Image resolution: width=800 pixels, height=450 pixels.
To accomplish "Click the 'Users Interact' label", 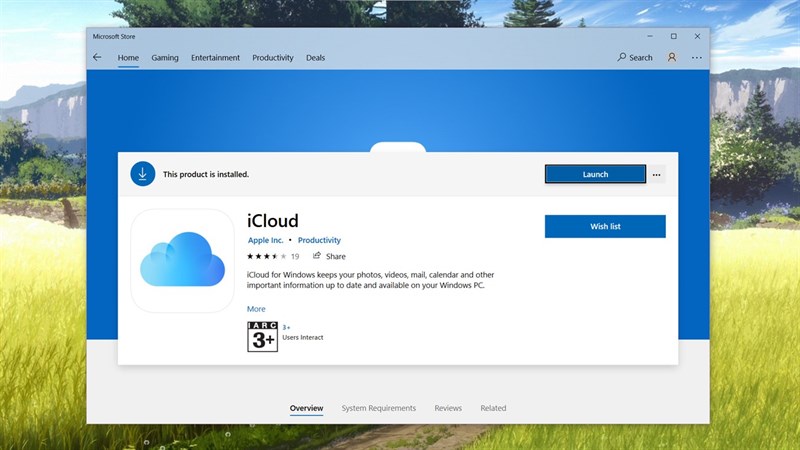I will coord(303,337).
